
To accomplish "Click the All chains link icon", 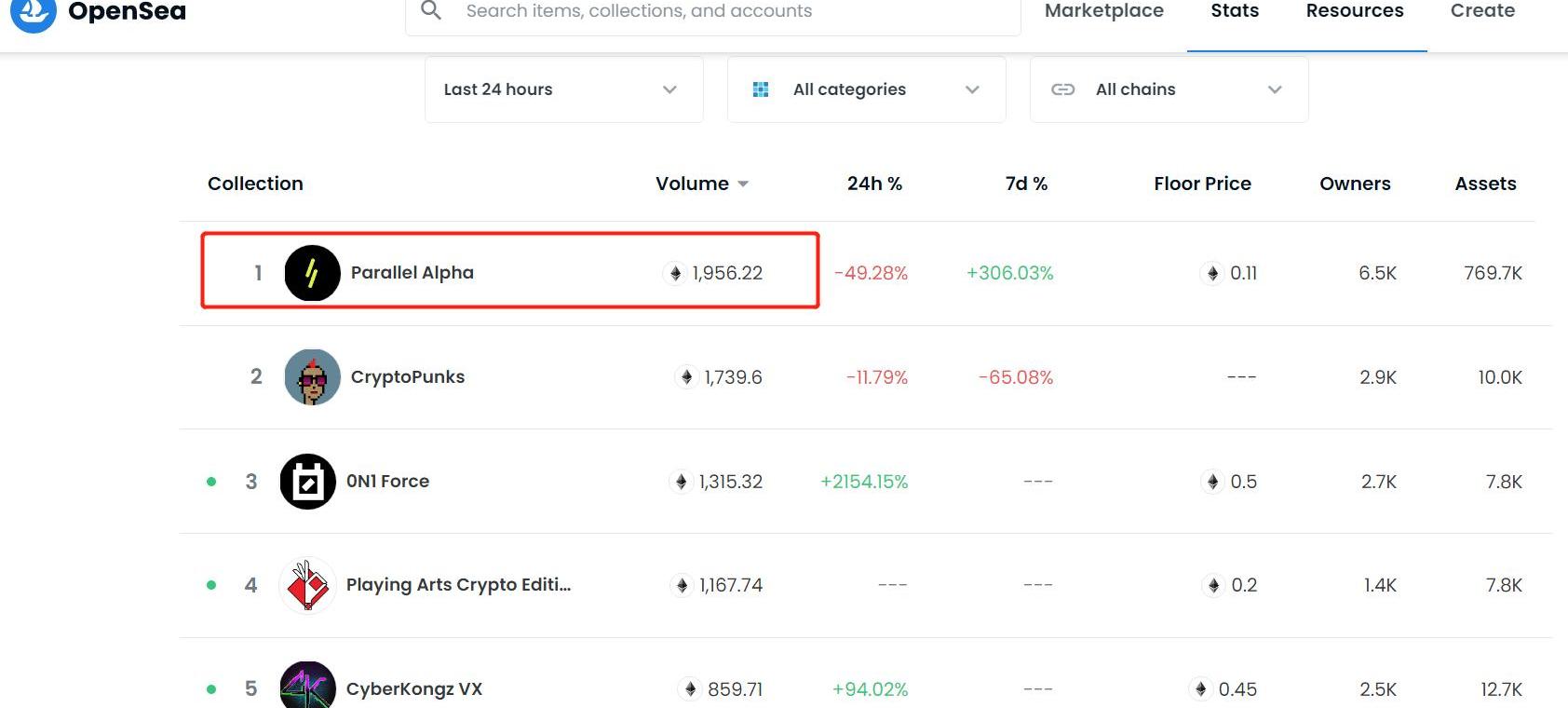I will (1062, 89).
